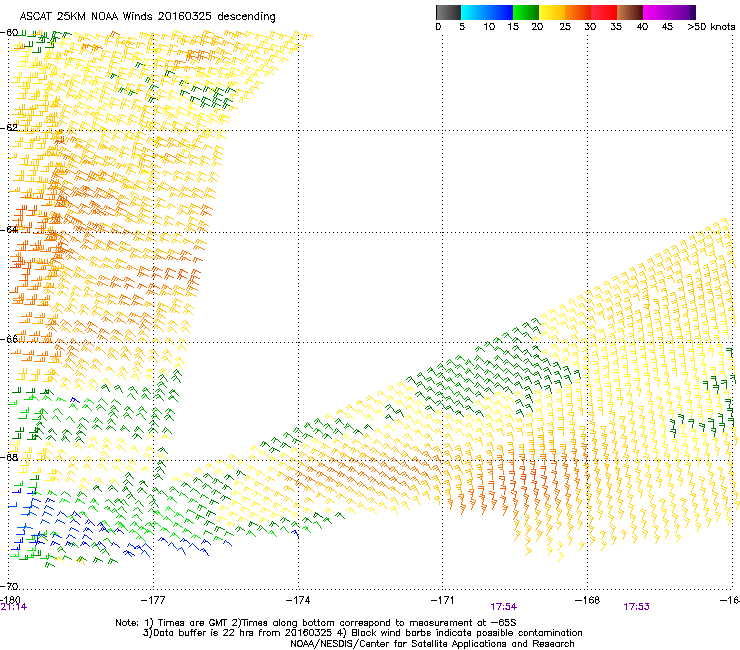Click the purple '21:14' time stamp
The width and height of the screenshot is (740, 650).
pos(14,607)
